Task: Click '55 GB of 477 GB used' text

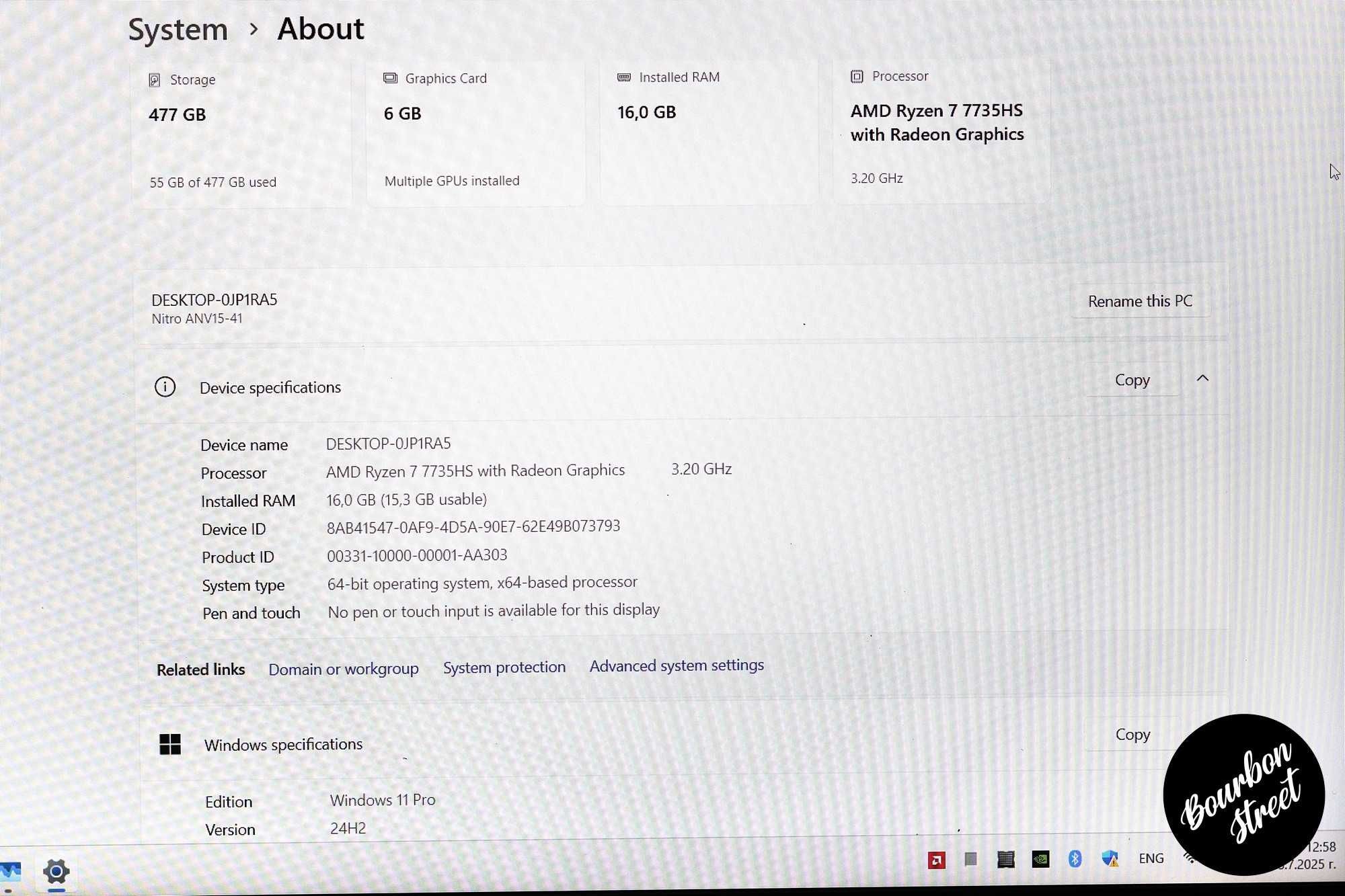Action: 213,182
